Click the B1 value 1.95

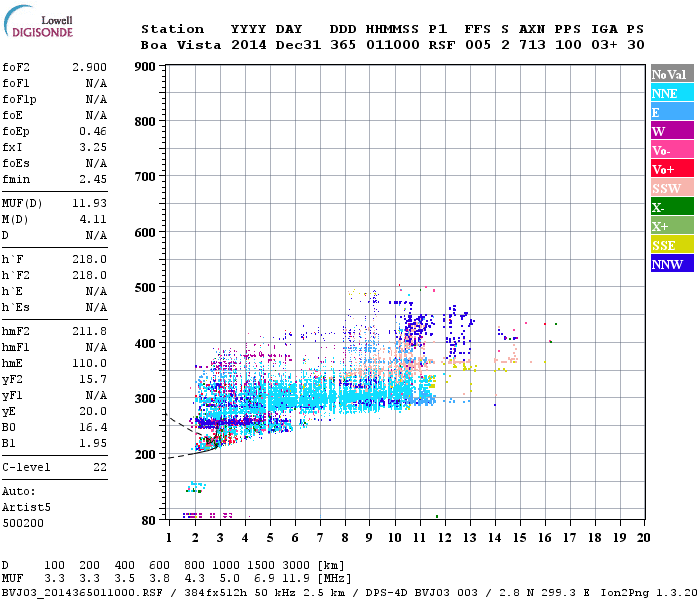pyautogui.click(x=93, y=443)
